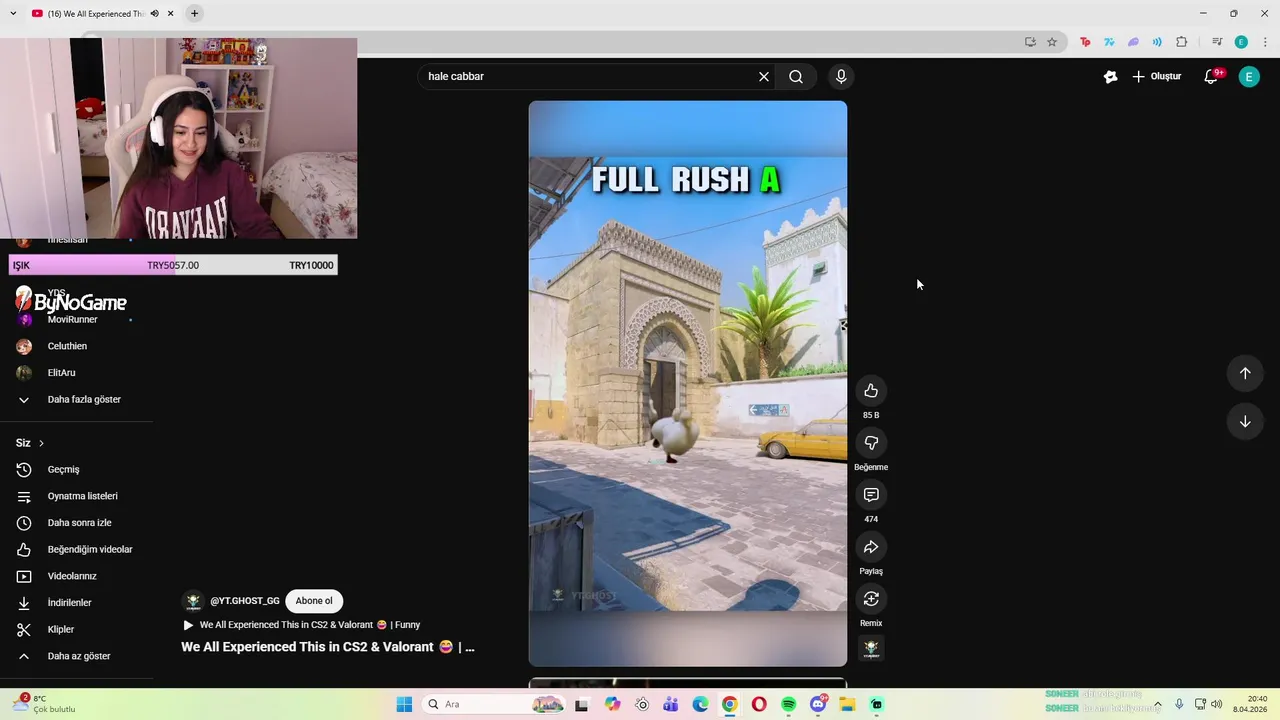This screenshot has height=720, width=1280.
Task: Open the Oluştur create menu
Action: click(1157, 76)
